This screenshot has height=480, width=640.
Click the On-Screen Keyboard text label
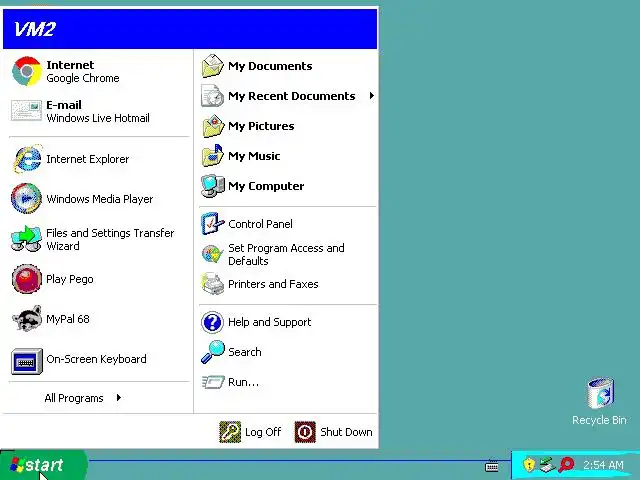(x=96, y=359)
